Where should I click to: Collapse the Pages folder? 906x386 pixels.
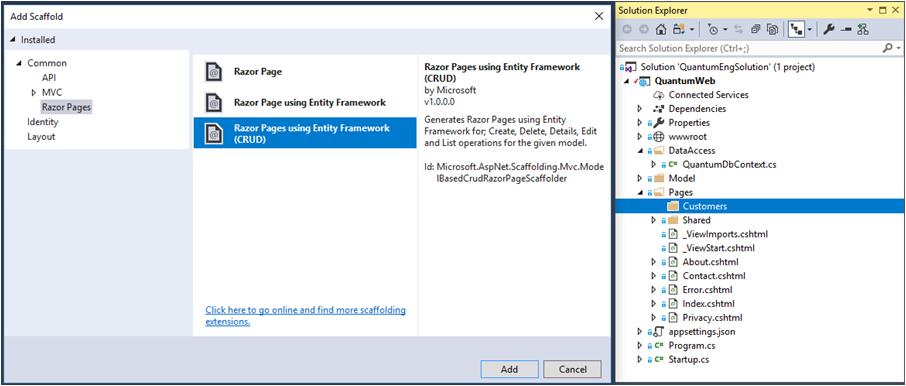[x=640, y=192]
